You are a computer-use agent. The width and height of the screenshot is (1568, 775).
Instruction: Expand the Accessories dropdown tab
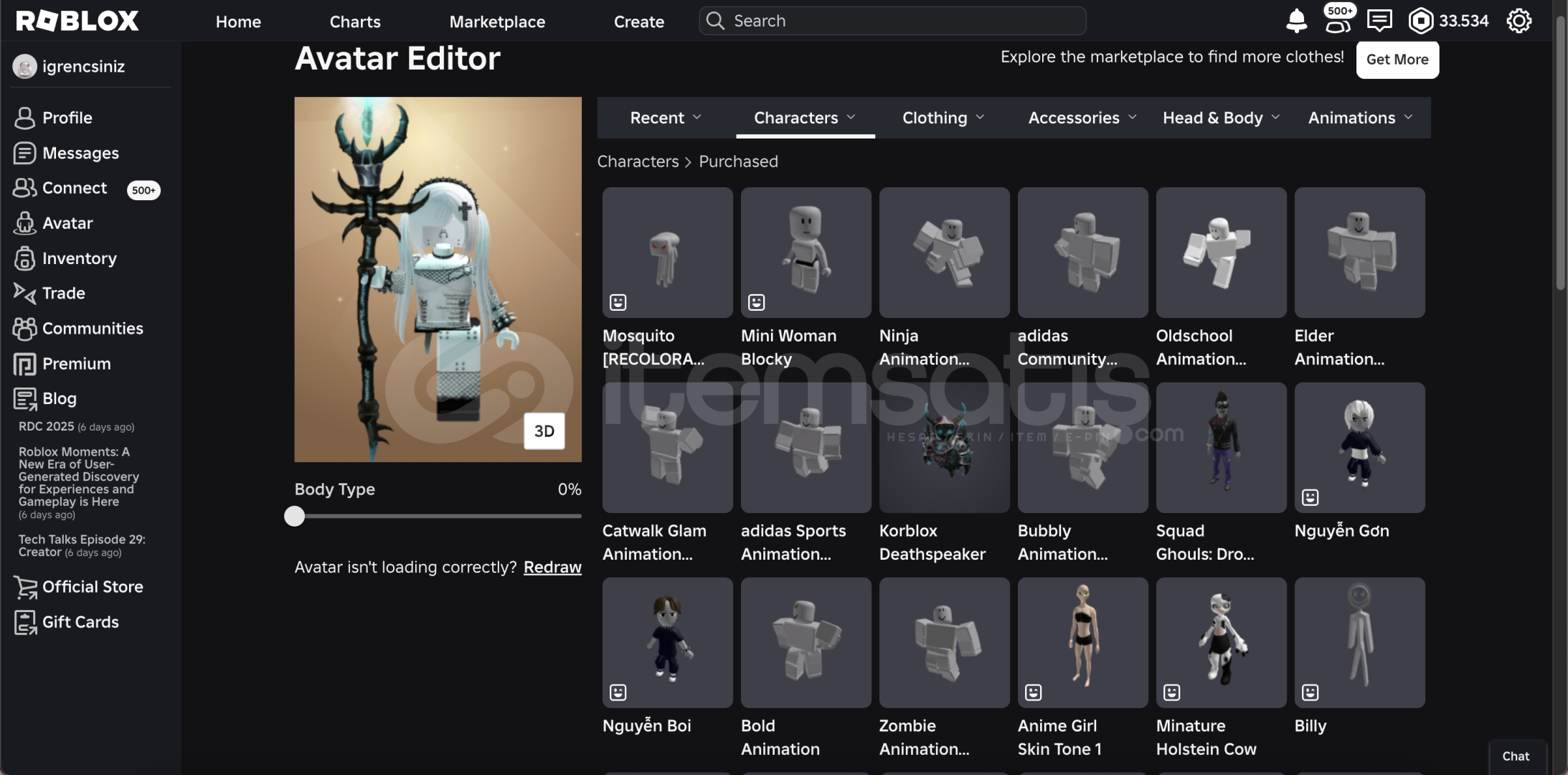click(1082, 118)
